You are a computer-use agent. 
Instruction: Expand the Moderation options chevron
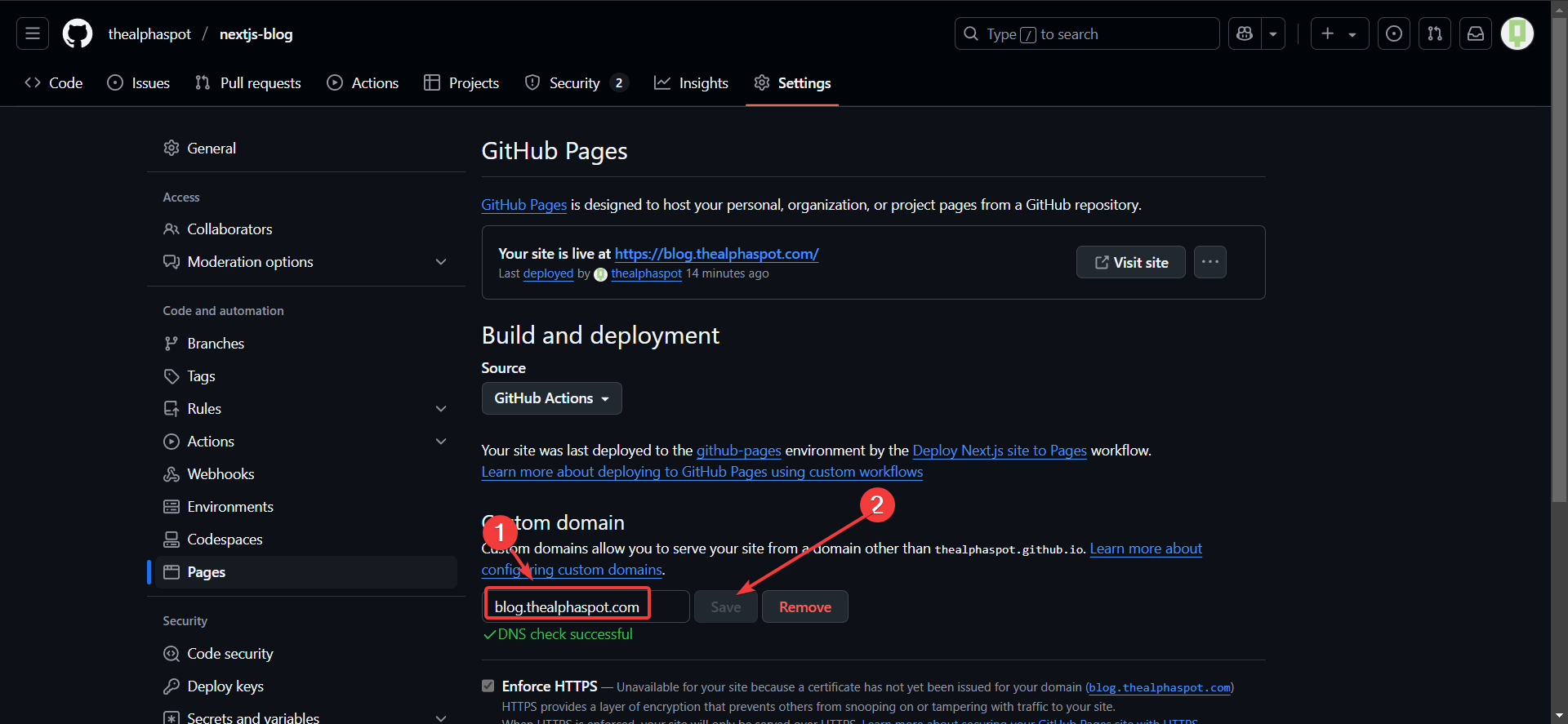coord(441,262)
